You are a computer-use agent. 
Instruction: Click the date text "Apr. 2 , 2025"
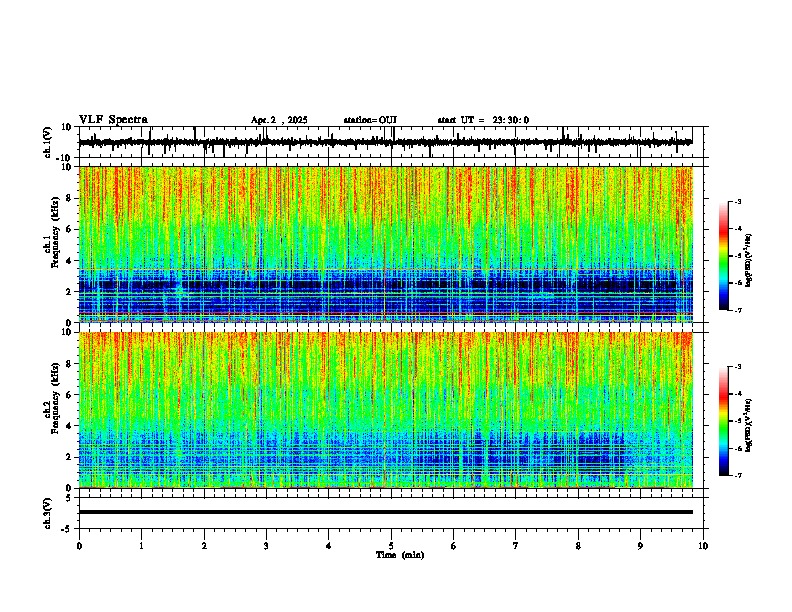click(x=279, y=120)
